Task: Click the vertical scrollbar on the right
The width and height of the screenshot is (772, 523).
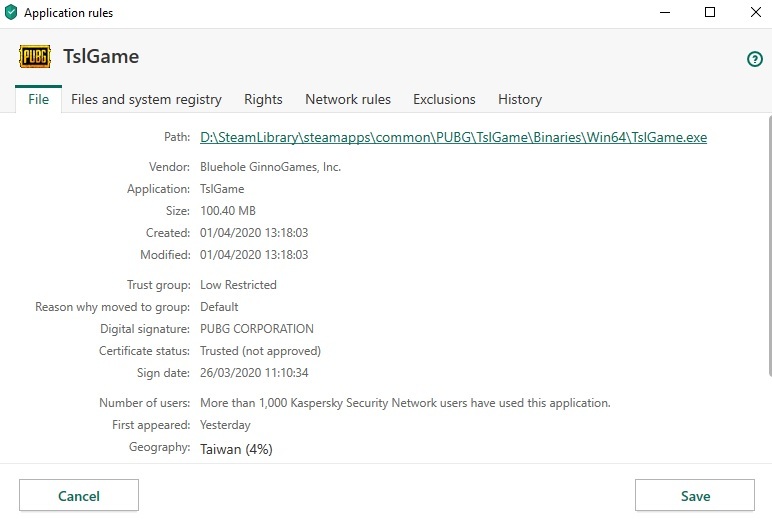Action: click(770, 246)
